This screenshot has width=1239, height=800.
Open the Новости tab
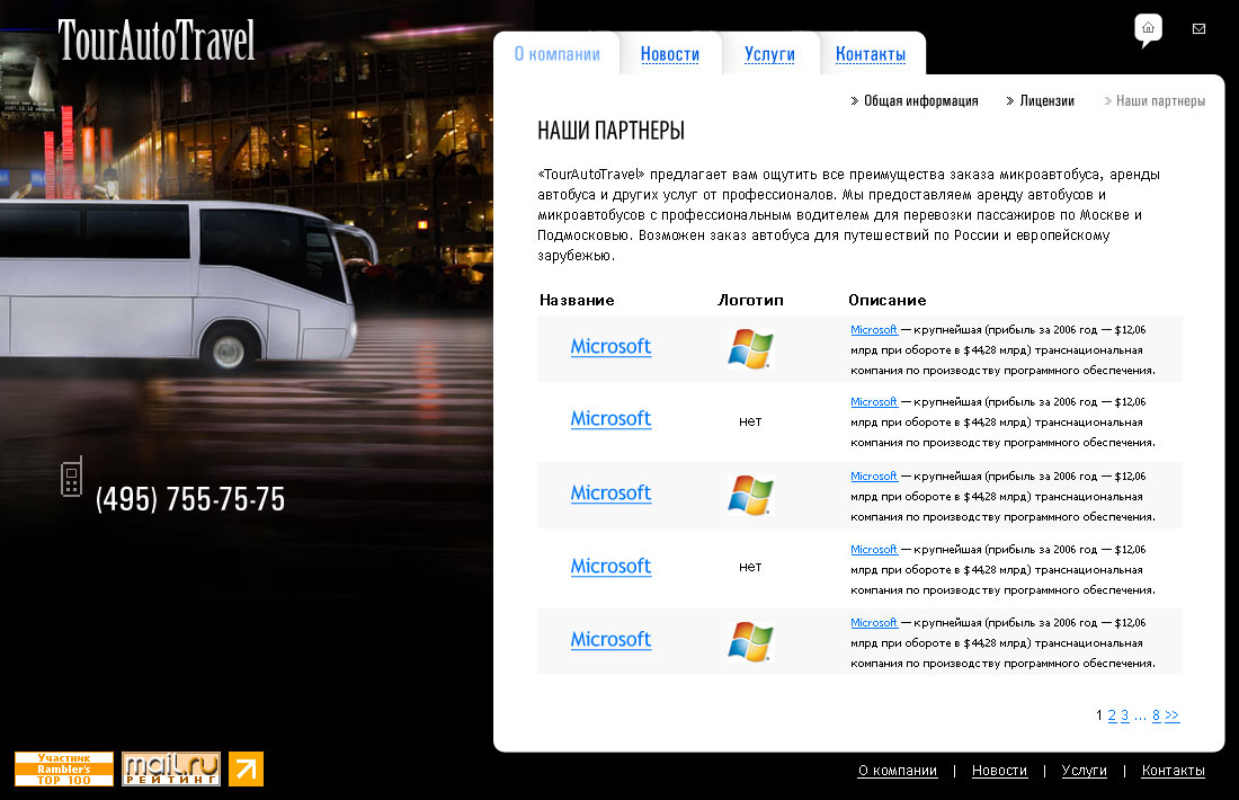point(670,54)
